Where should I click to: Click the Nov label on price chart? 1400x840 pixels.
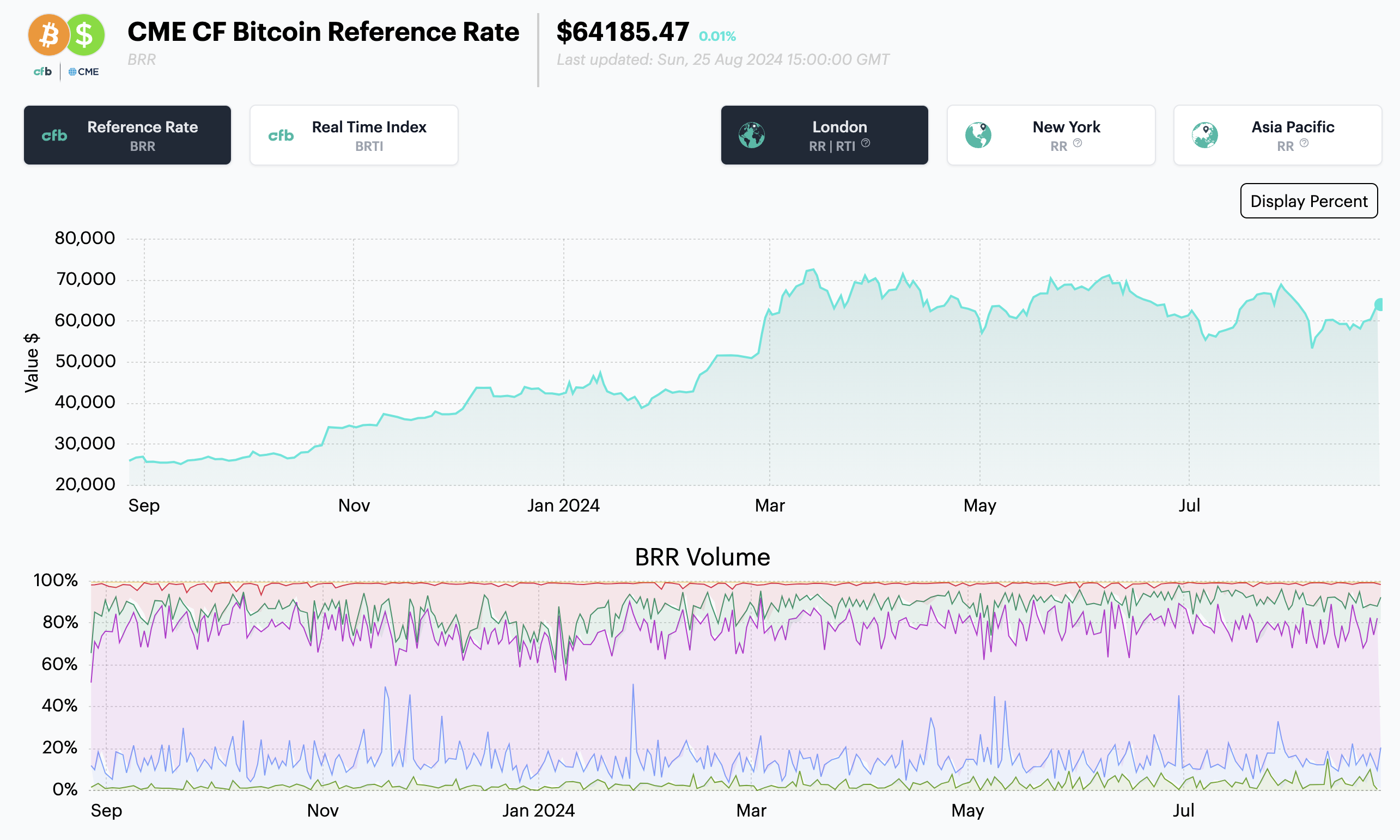click(x=354, y=506)
